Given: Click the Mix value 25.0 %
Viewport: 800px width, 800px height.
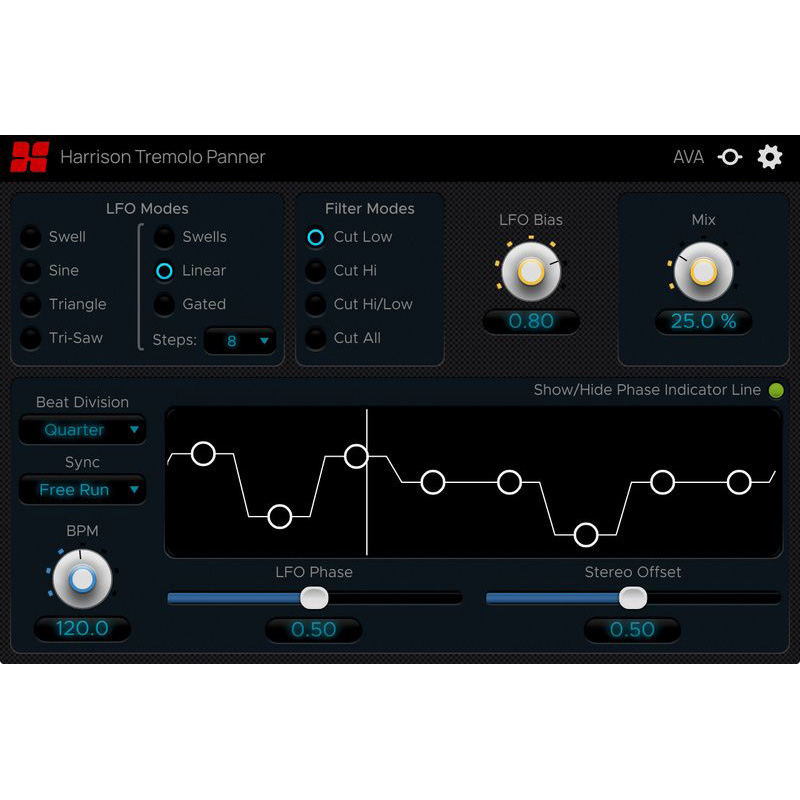Looking at the screenshot, I should 703,321.
